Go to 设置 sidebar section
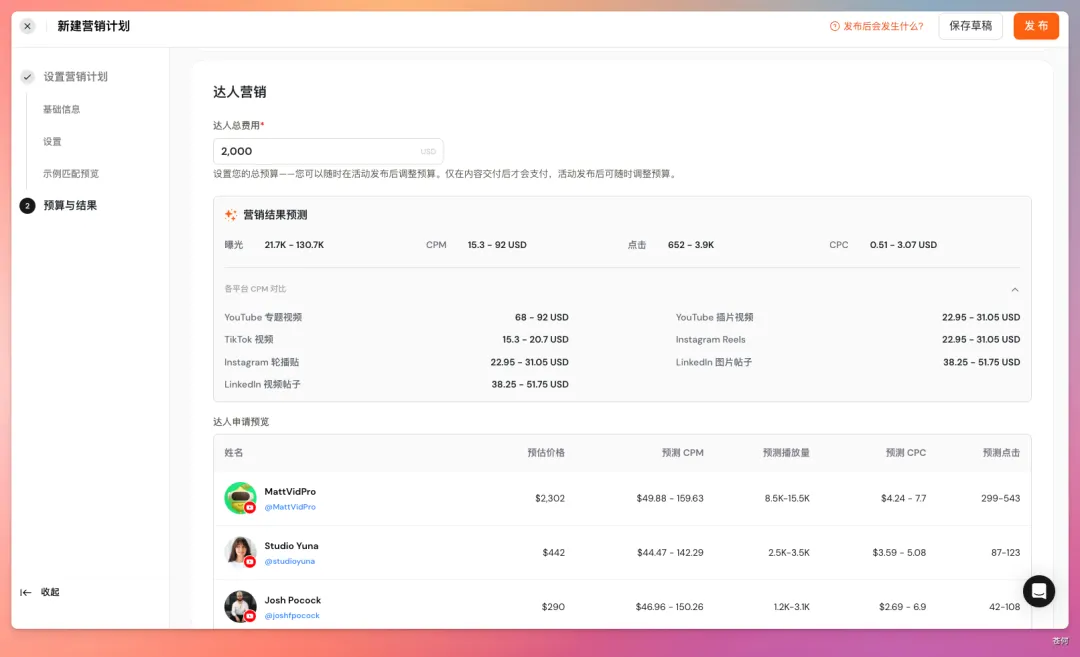The image size is (1080, 657). tap(52, 141)
